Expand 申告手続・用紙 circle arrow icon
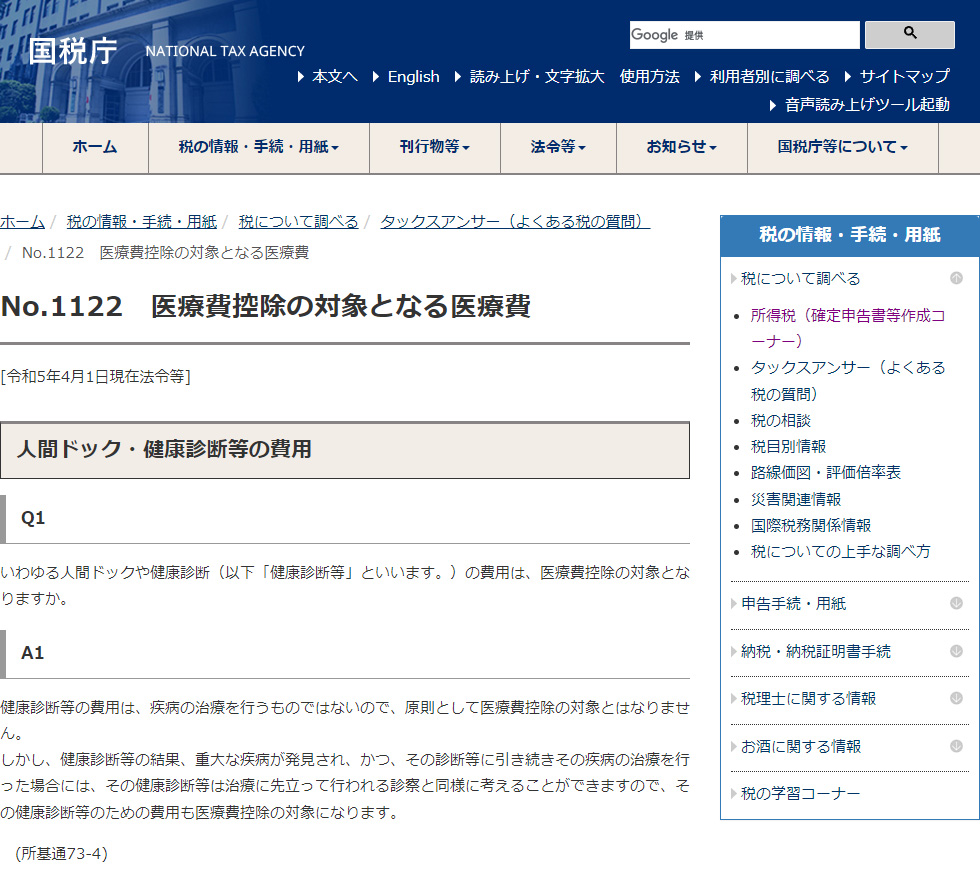The width and height of the screenshot is (980, 872). pyautogui.click(x=956, y=604)
